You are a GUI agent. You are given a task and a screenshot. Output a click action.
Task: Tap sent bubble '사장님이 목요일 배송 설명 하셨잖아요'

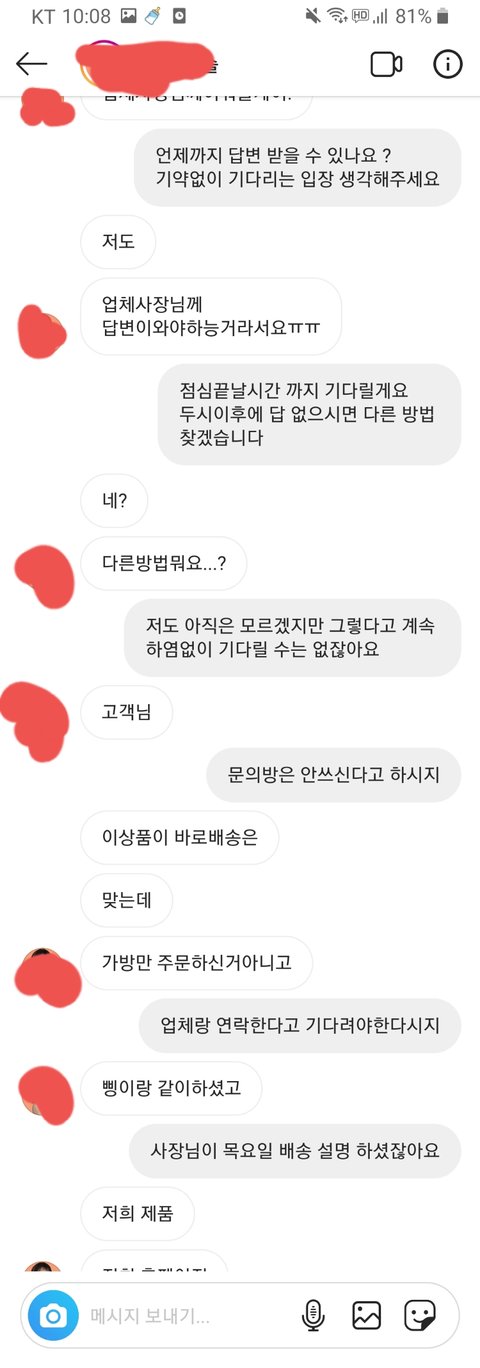point(295,1151)
